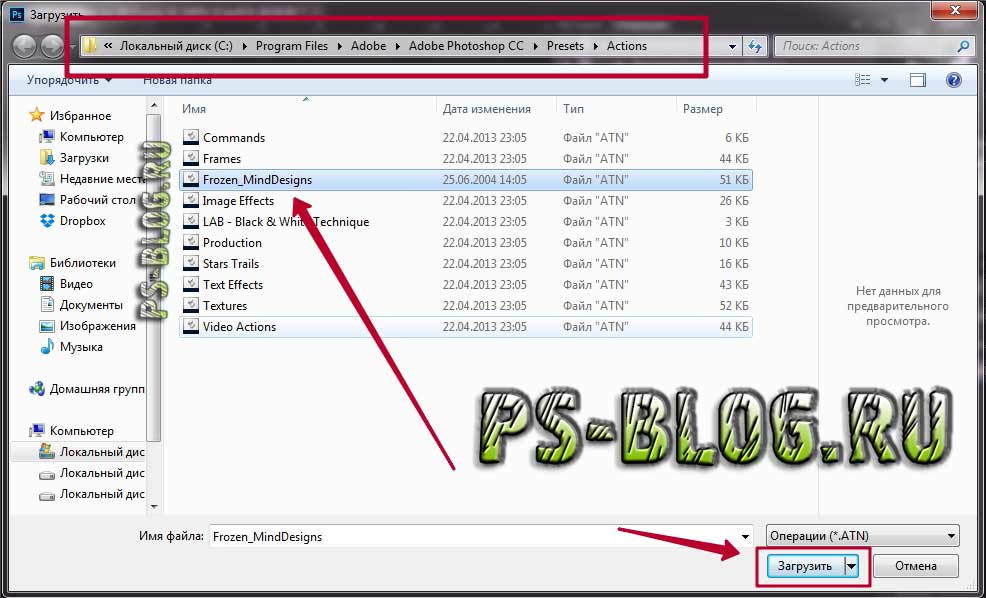
Task: Expand arrow after Presets in address path
Action: pyautogui.click(x=595, y=46)
